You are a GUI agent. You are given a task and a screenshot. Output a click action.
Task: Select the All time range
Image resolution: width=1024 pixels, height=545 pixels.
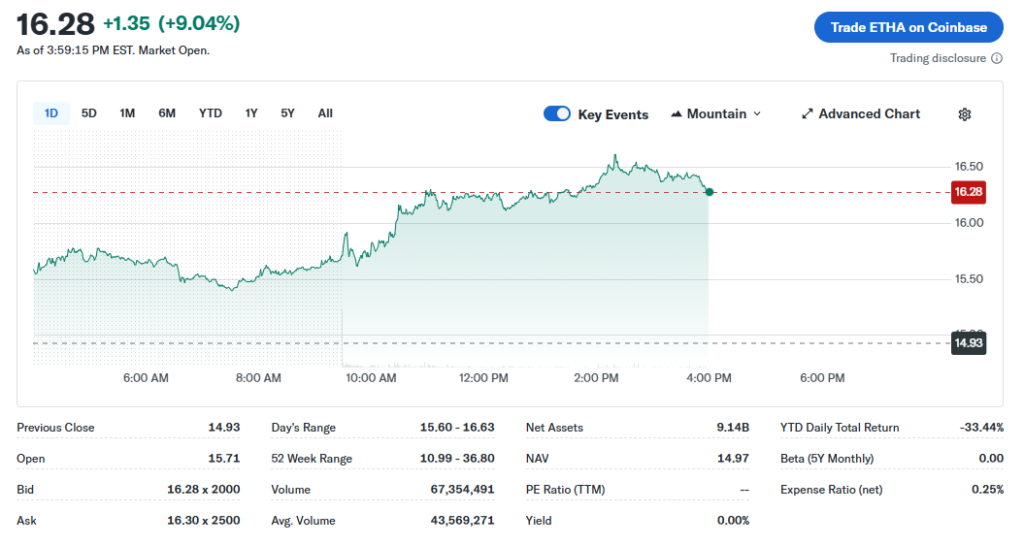coord(325,113)
